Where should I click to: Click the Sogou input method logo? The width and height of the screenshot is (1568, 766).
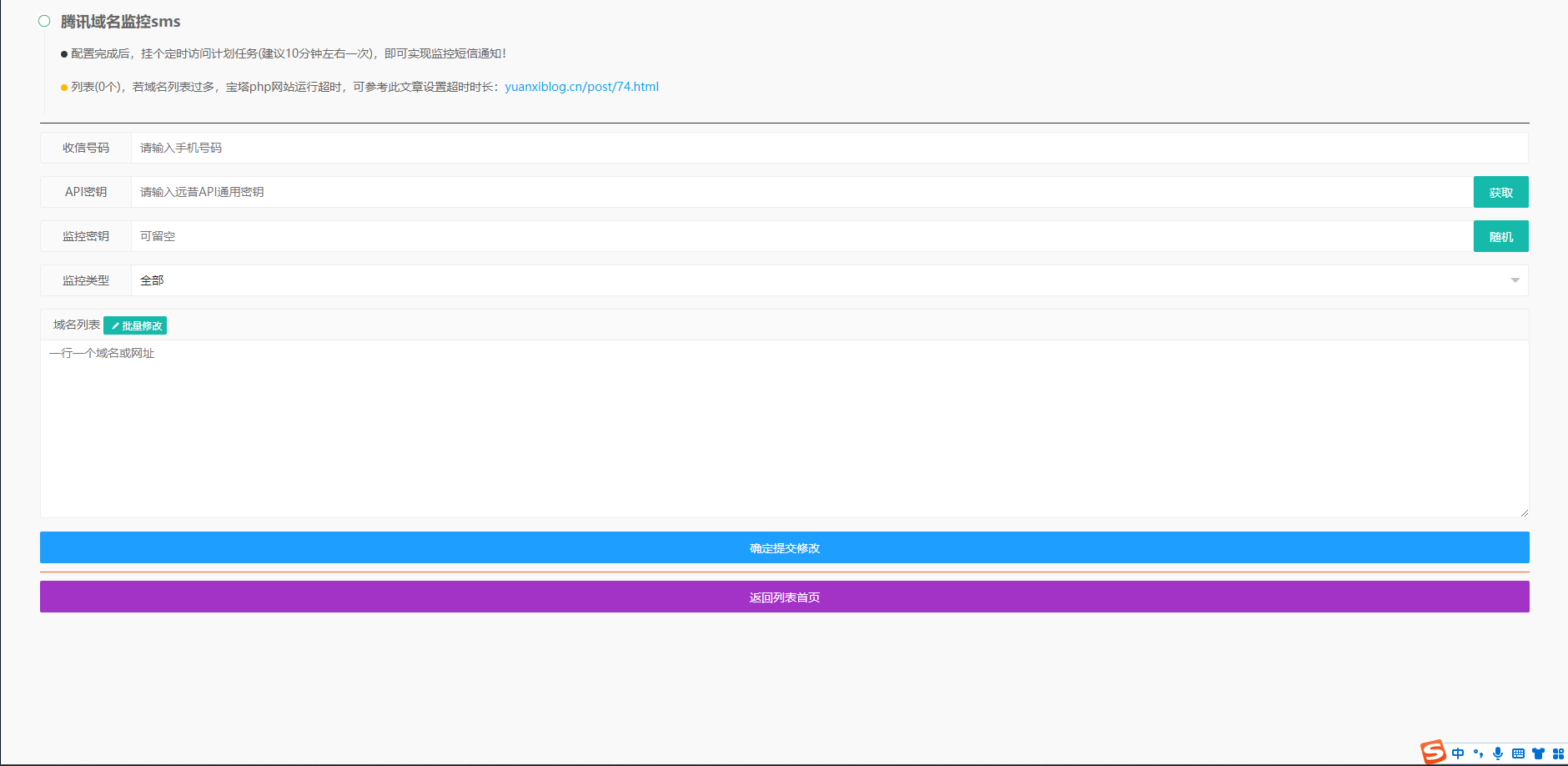(x=1433, y=752)
